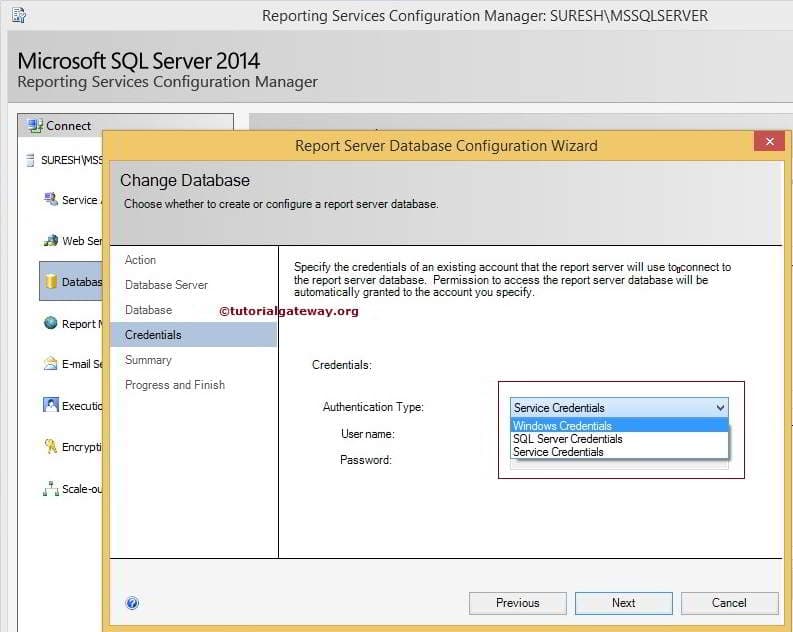
Task: Click the Previous button
Action: [517, 603]
